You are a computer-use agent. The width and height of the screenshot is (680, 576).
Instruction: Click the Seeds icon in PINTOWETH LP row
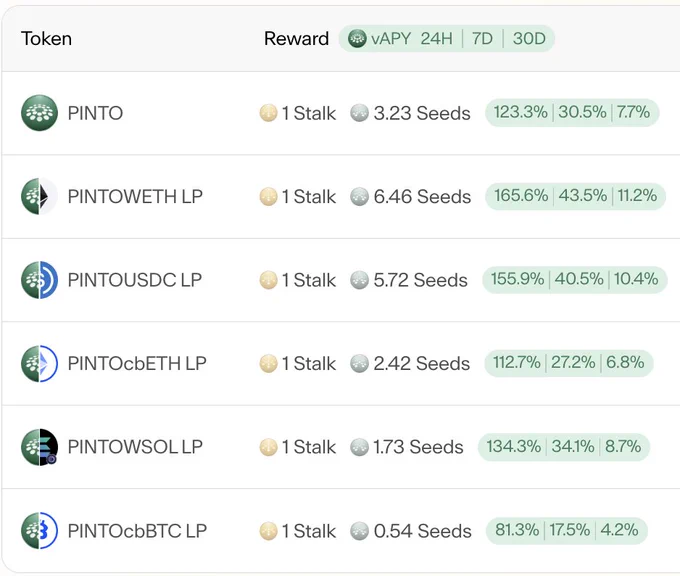pyautogui.click(x=360, y=196)
